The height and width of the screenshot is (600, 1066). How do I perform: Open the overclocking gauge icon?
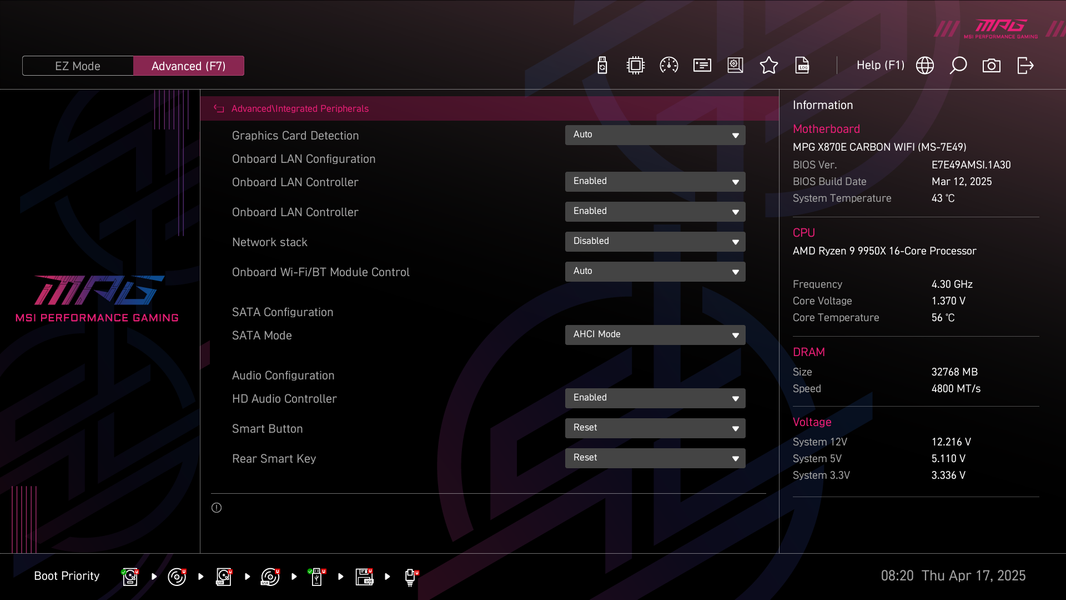pyautogui.click(x=668, y=65)
